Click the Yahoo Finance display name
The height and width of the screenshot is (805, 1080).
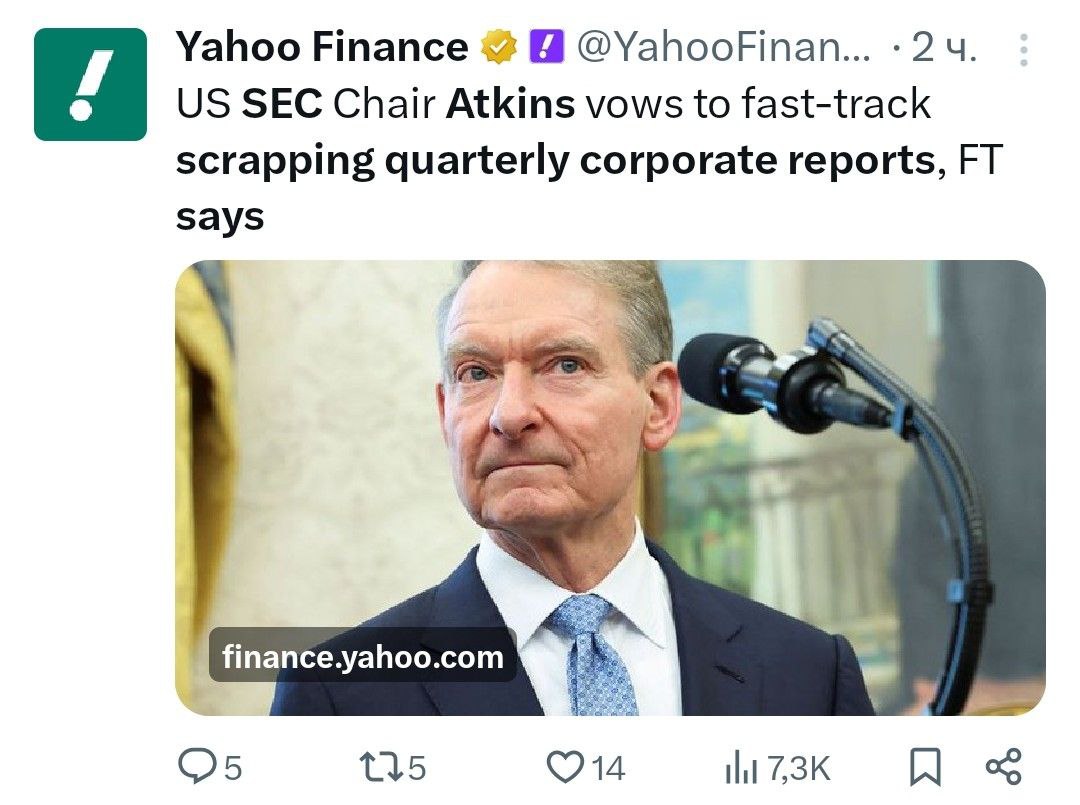(x=322, y=47)
